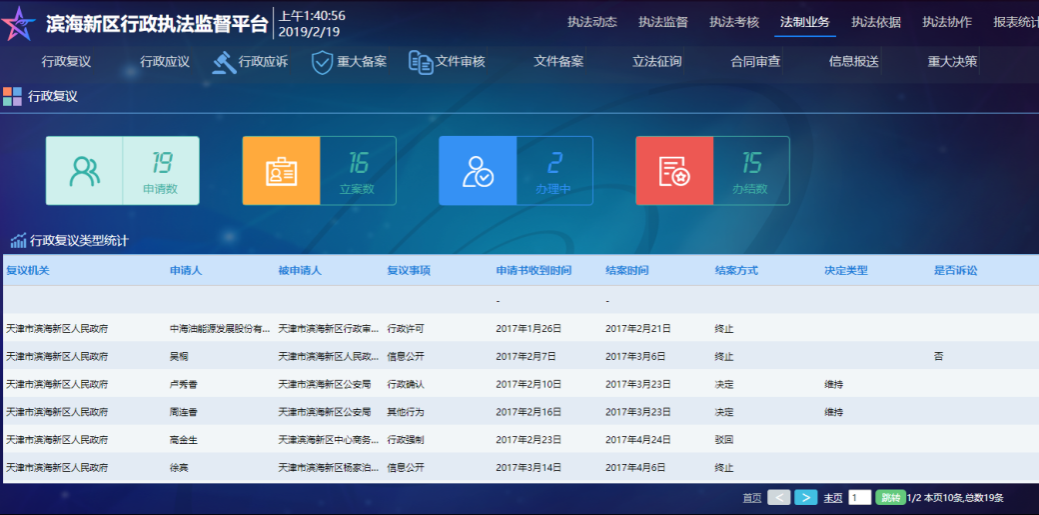1039x515 pixels.
Task: Go to next page with right arrow
Action: [x=806, y=497]
